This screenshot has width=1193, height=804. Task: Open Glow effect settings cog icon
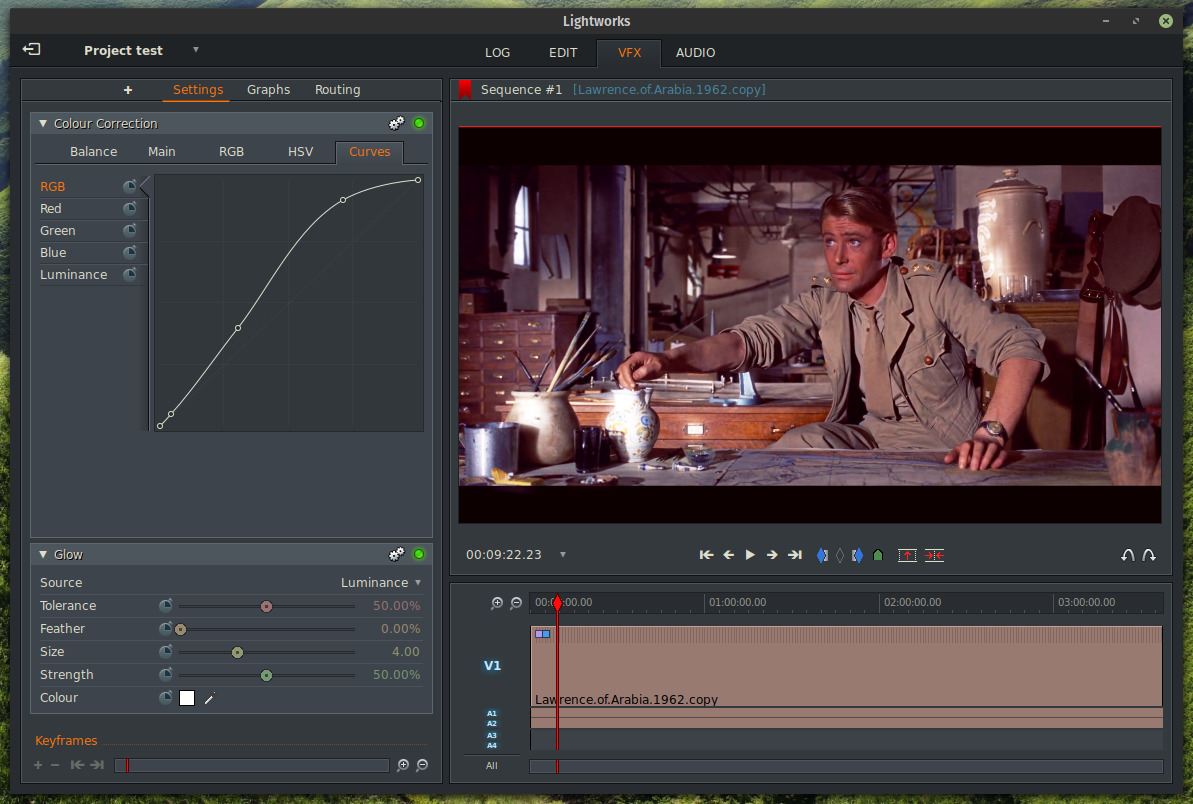coord(396,555)
